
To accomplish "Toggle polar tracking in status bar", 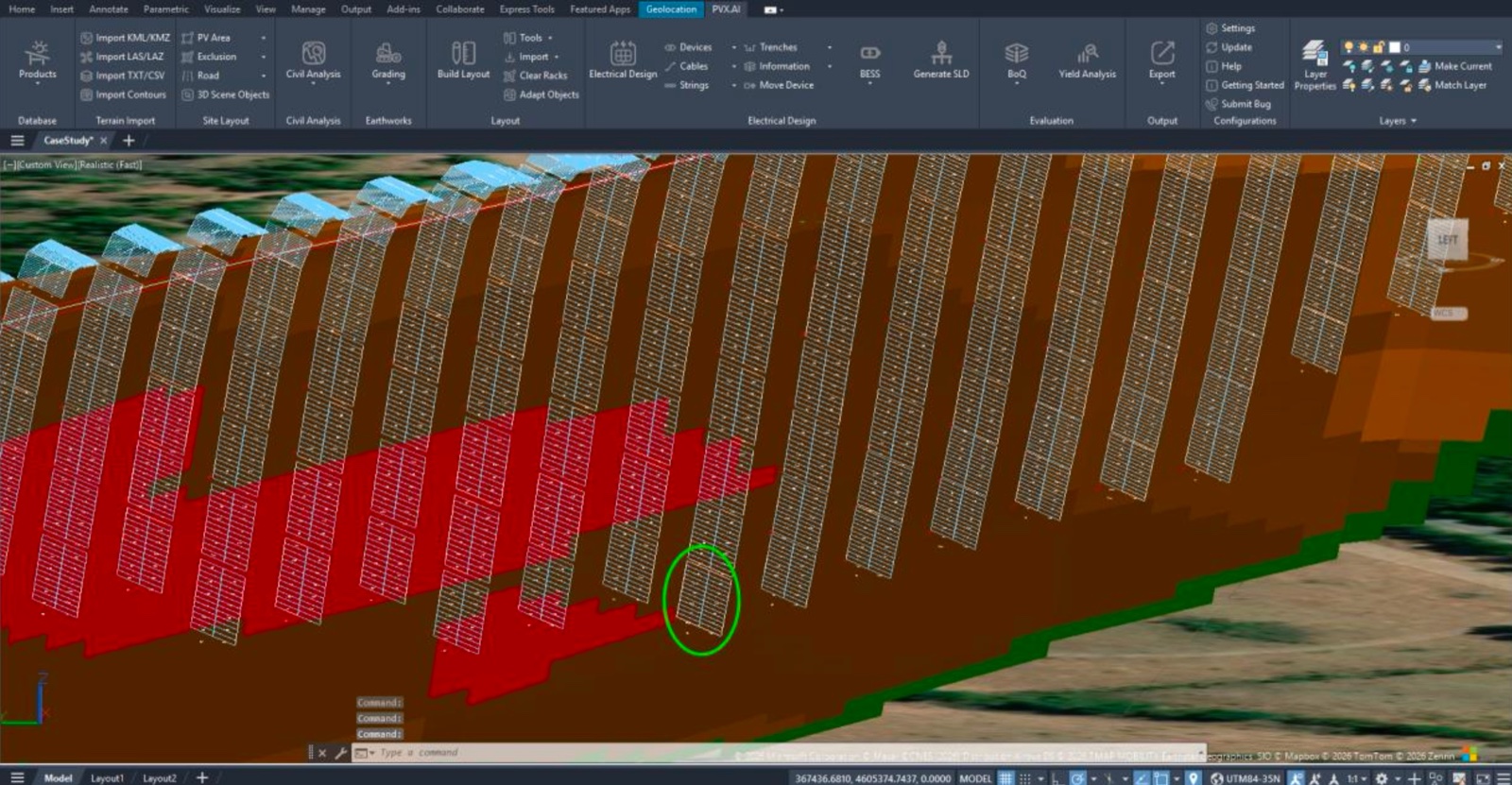I will point(1077,778).
